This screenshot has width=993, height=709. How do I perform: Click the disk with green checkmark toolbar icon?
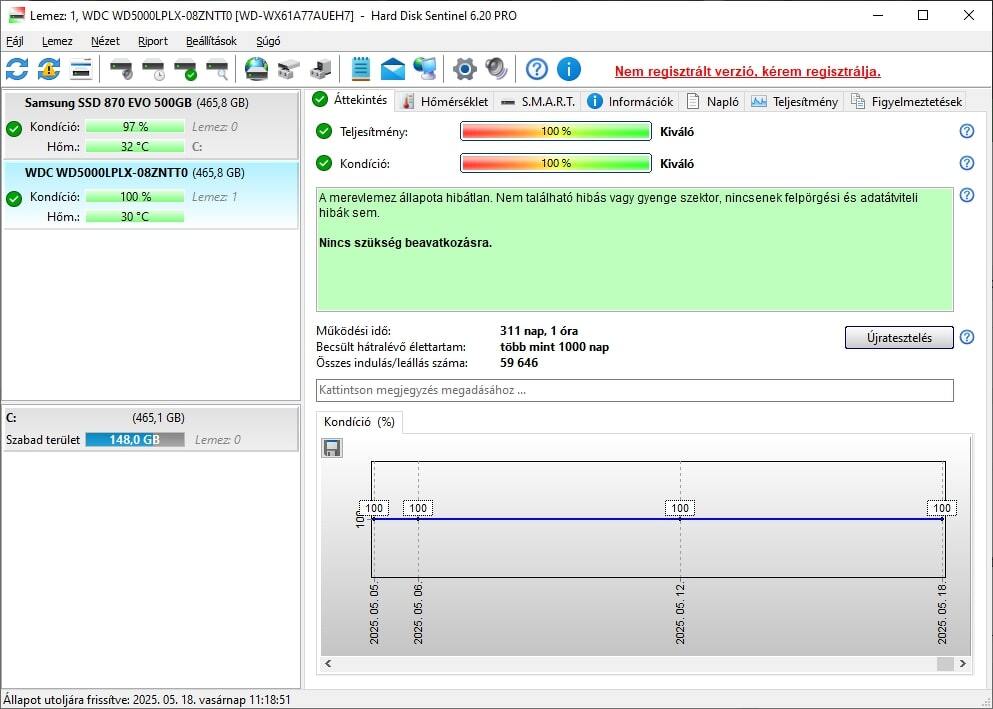(186, 69)
